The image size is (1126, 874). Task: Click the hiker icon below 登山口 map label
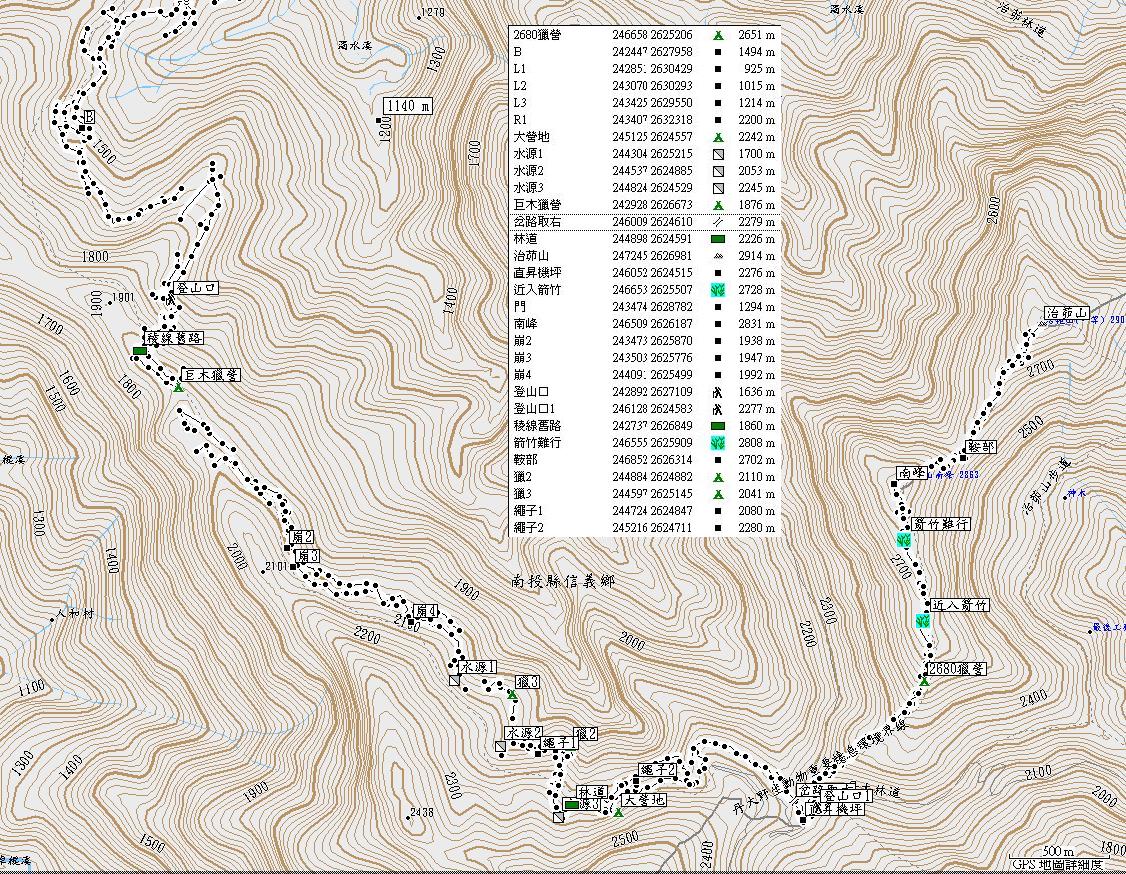pyautogui.click(x=171, y=299)
